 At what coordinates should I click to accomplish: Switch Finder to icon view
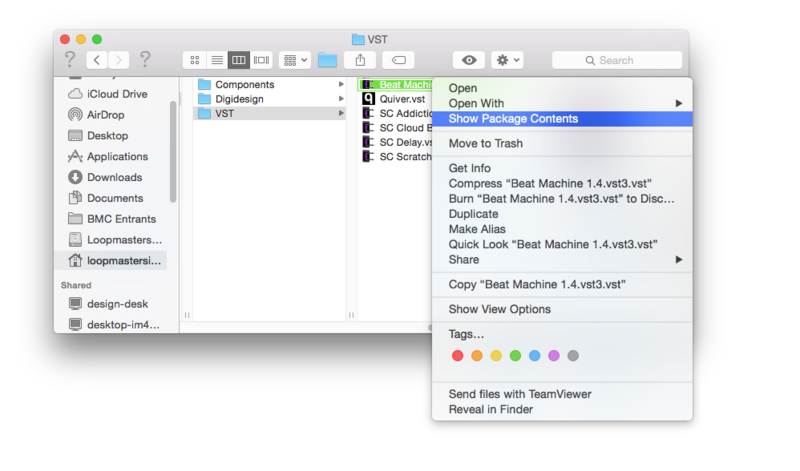click(x=194, y=60)
